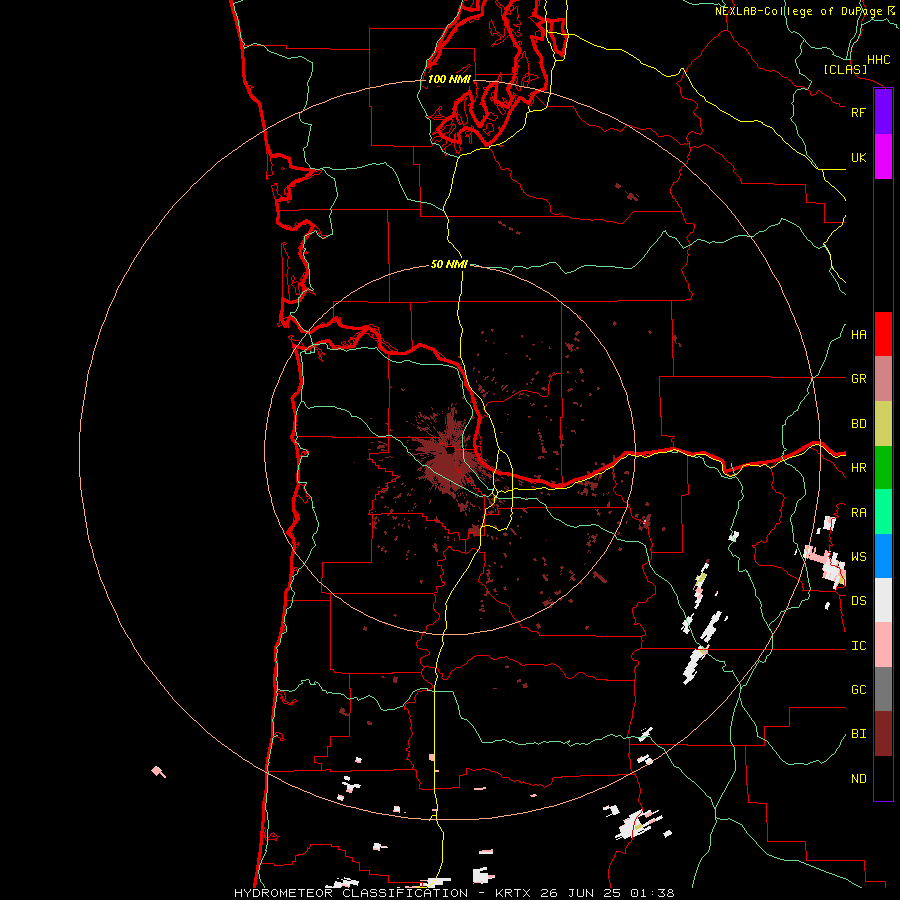Click the 26 JUN 25 date text

[581, 893]
